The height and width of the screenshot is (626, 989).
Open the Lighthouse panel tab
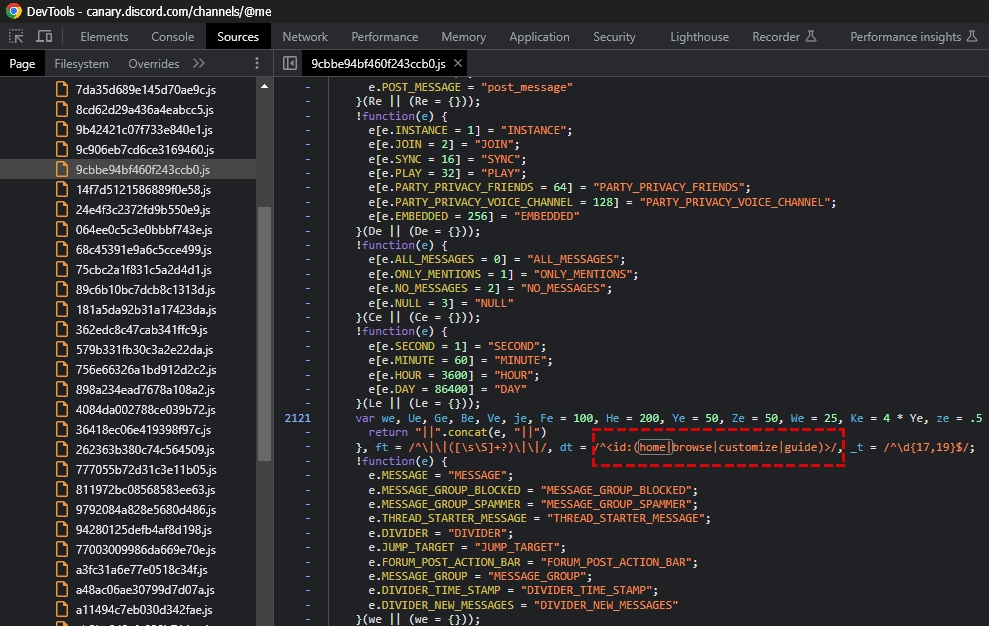699,37
